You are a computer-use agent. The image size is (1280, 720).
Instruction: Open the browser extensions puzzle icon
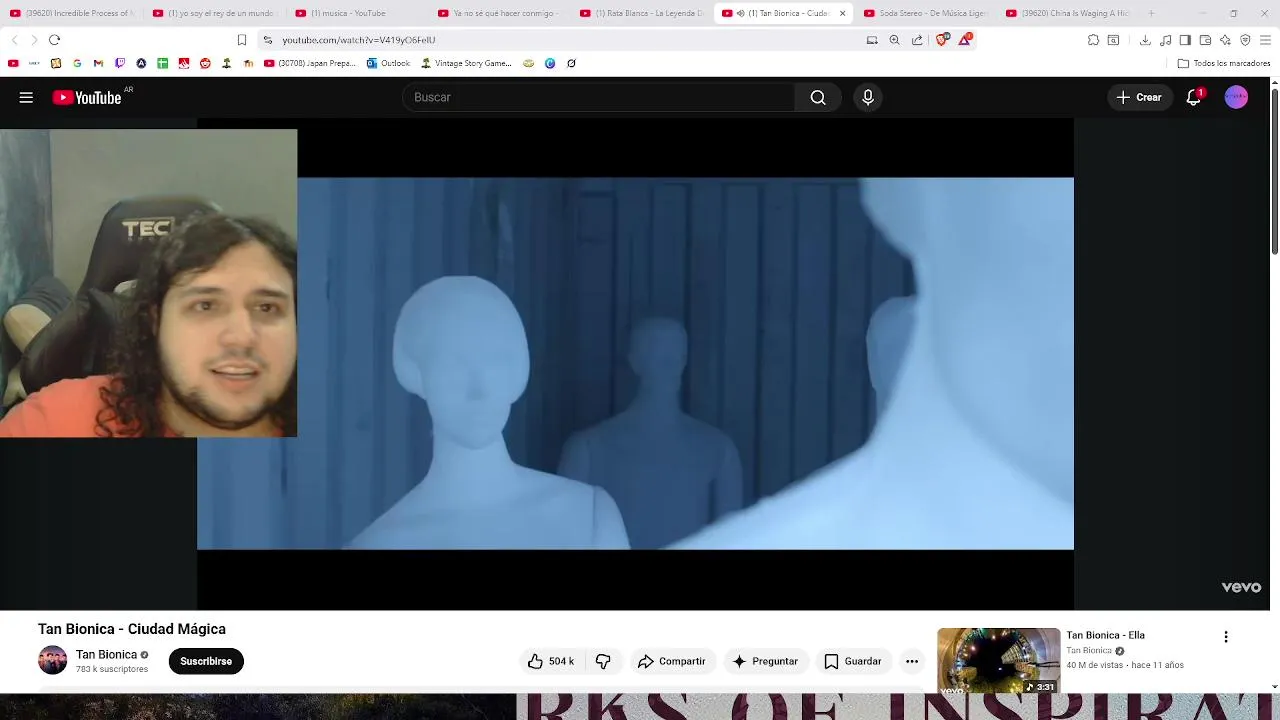click(1093, 40)
